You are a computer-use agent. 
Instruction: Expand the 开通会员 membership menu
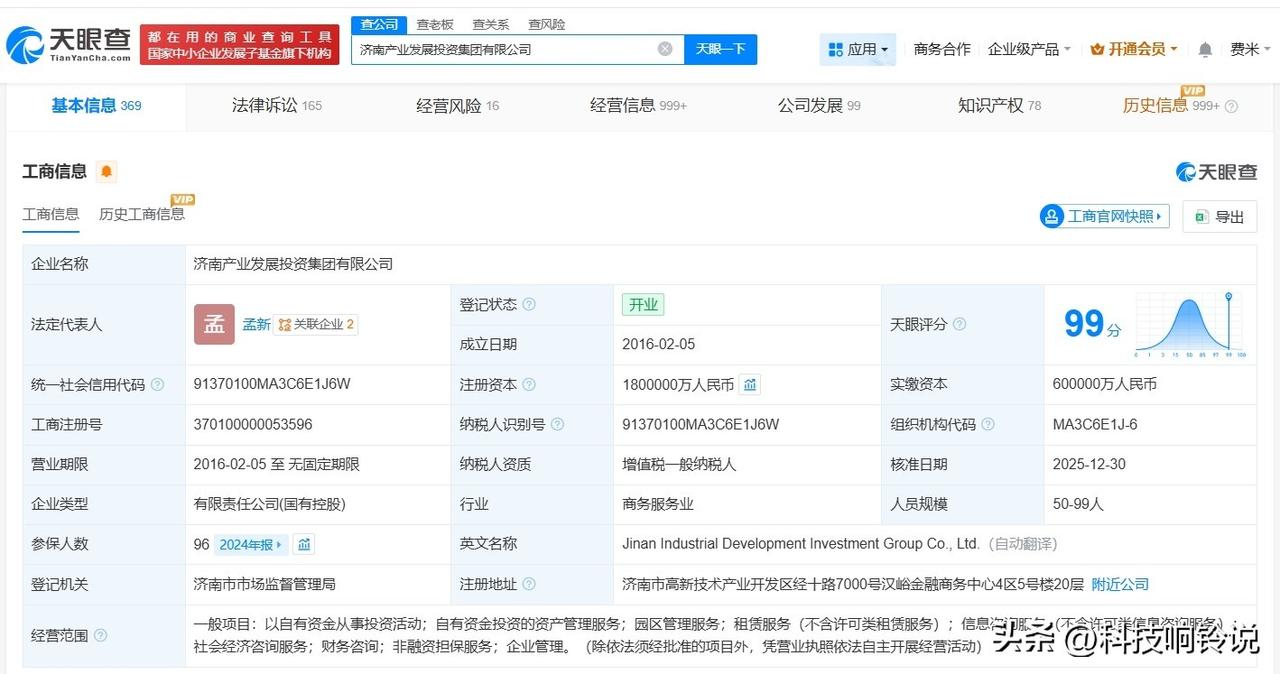[x=1134, y=49]
